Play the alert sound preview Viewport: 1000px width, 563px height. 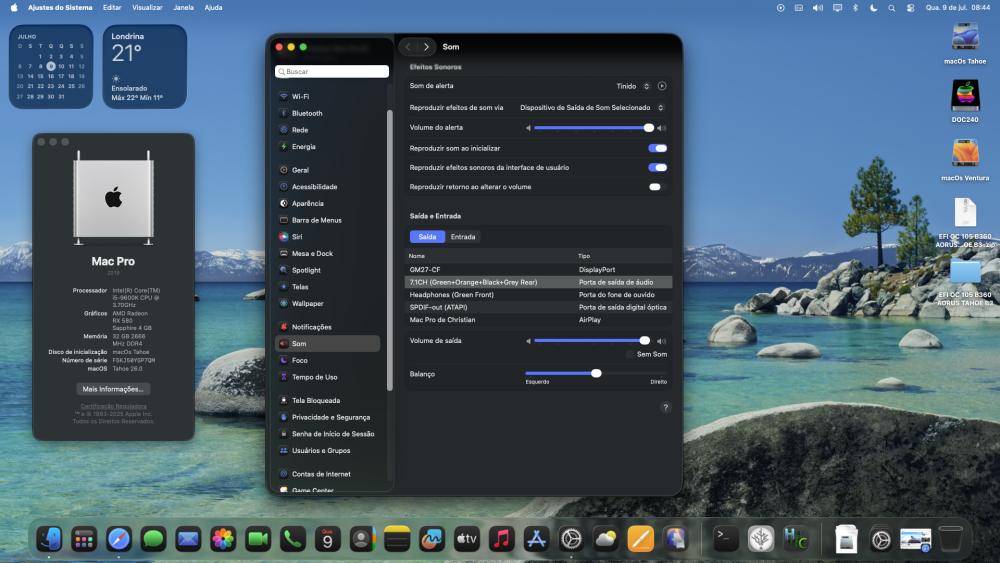pyautogui.click(x=662, y=86)
